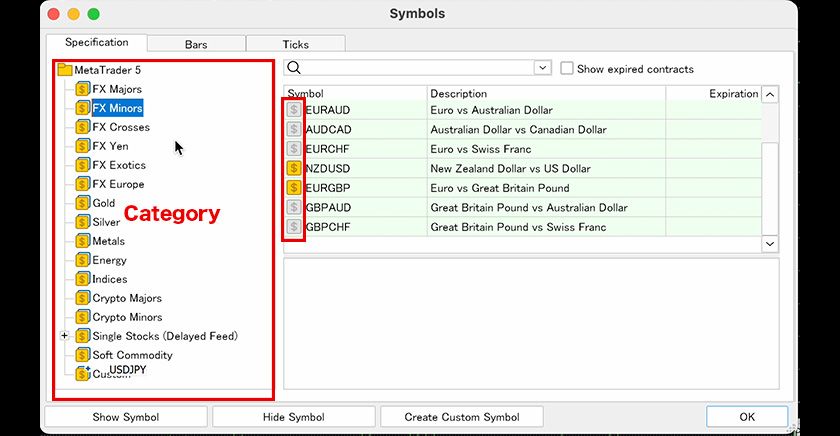Click the Energy category coin icon
The height and width of the screenshot is (436, 840).
point(83,260)
